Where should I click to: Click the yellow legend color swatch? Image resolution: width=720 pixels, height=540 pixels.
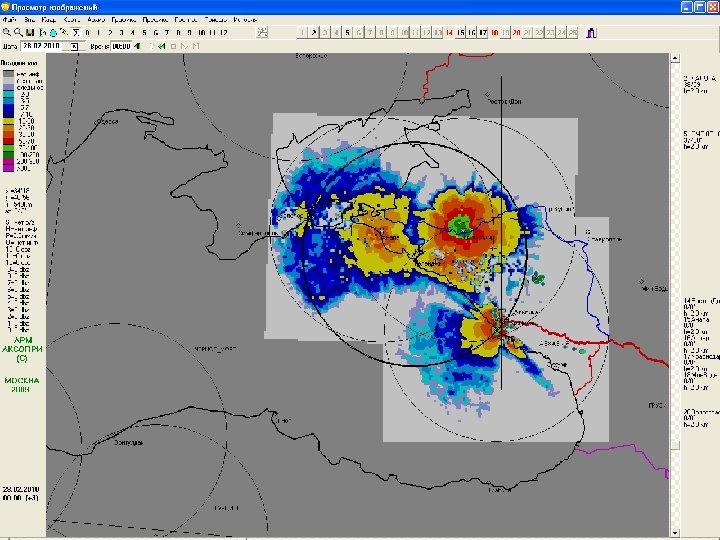[9, 121]
